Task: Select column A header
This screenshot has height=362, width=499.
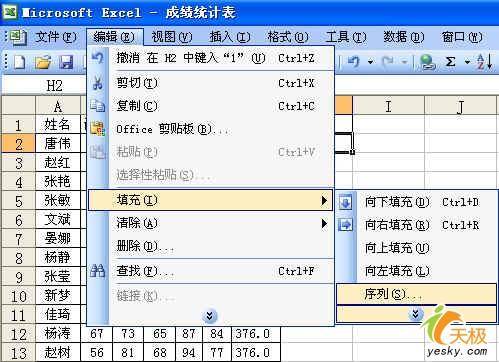Action: pos(58,106)
